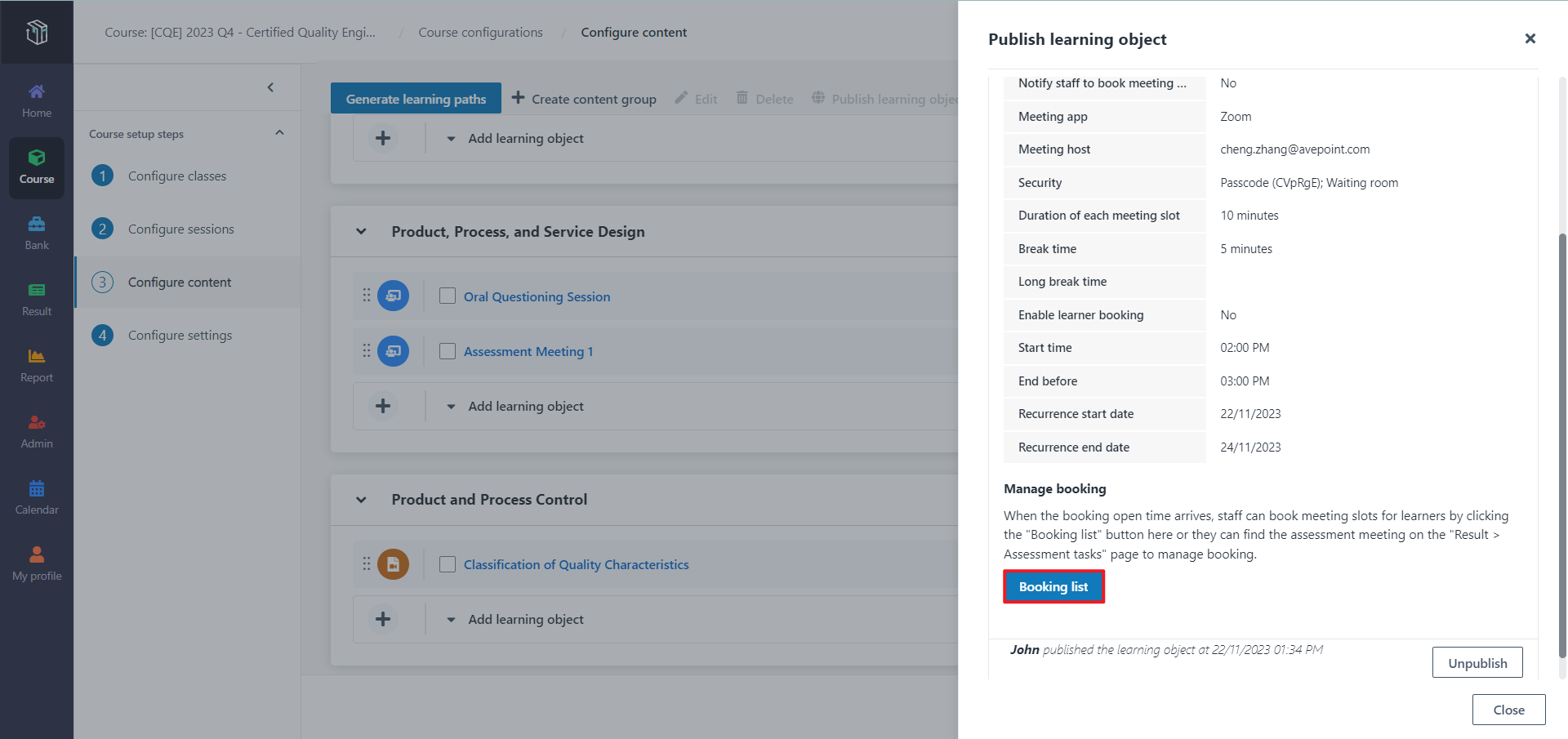
Task: Select the Assessment Meeting 1 checkbox
Action: tap(448, 351)
